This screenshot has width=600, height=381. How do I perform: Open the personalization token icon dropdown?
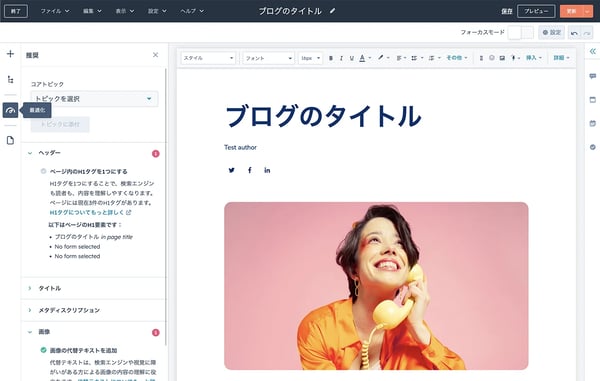515,58
